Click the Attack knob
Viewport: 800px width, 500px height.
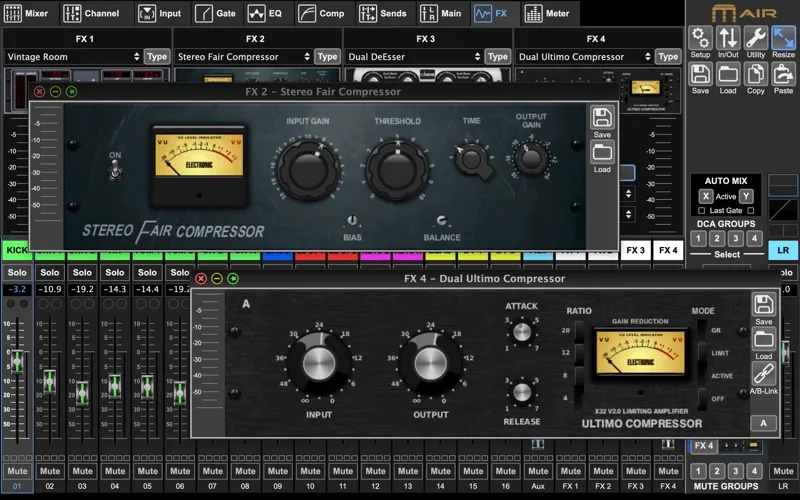click(x=521, y=332)
